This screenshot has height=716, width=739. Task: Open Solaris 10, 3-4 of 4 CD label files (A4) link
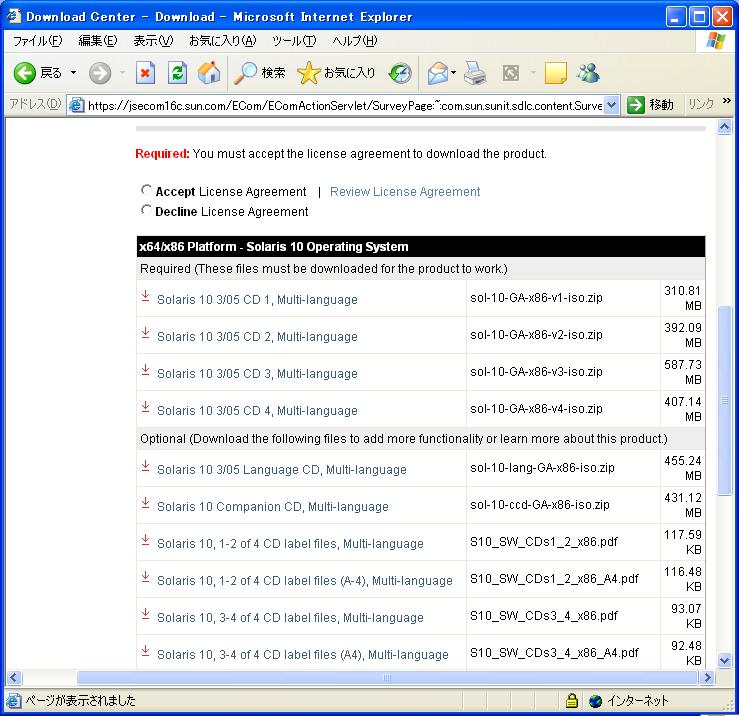303,655
